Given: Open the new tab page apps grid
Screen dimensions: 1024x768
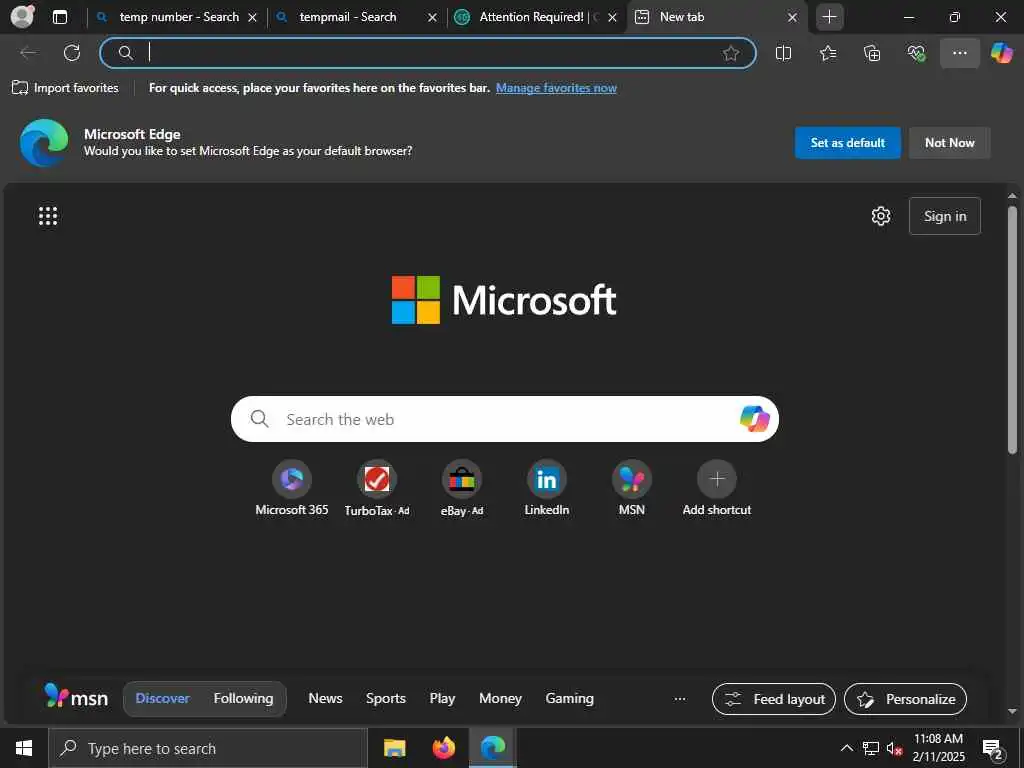Looking at the screenshot, I should (x=48, y=216).
